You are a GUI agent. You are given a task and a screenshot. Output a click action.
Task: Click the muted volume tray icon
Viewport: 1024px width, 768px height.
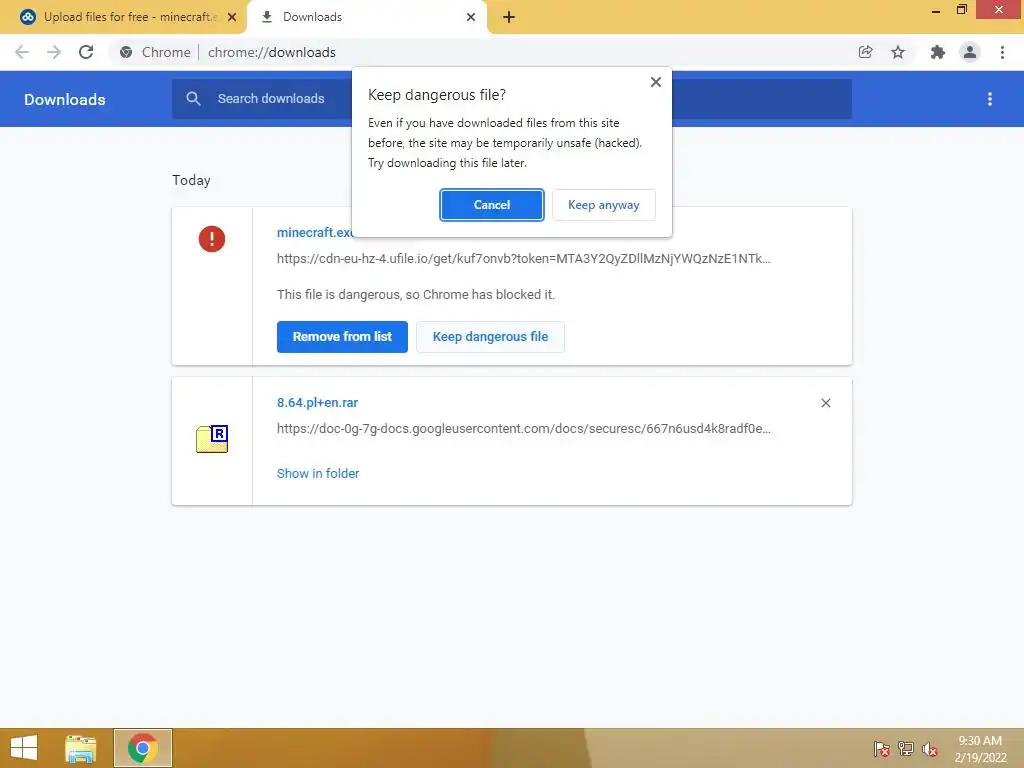pyautogui.click(x=930, y=749)
